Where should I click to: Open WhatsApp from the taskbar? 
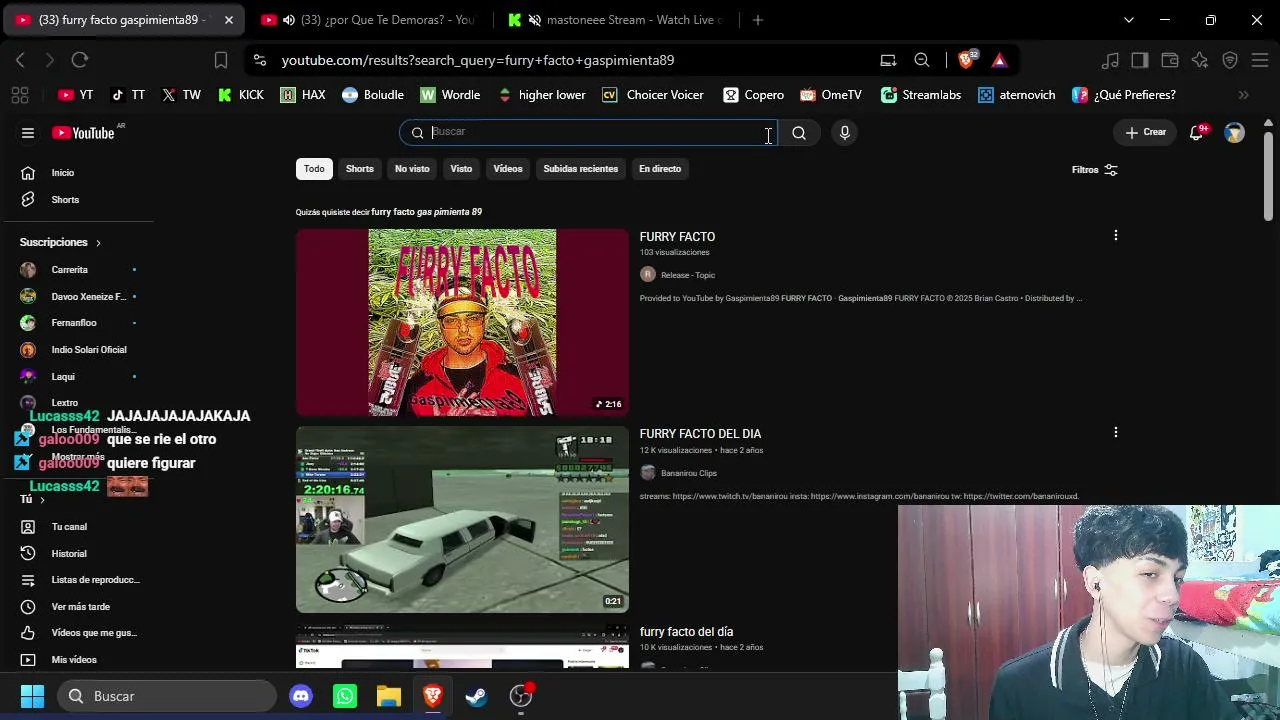[345, 696]
